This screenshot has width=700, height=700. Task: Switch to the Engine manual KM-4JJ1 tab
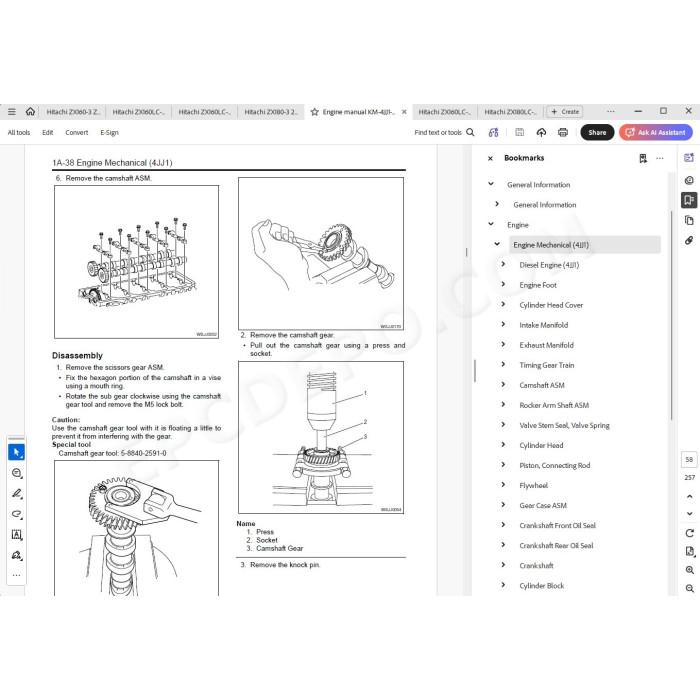click(358, 112)
